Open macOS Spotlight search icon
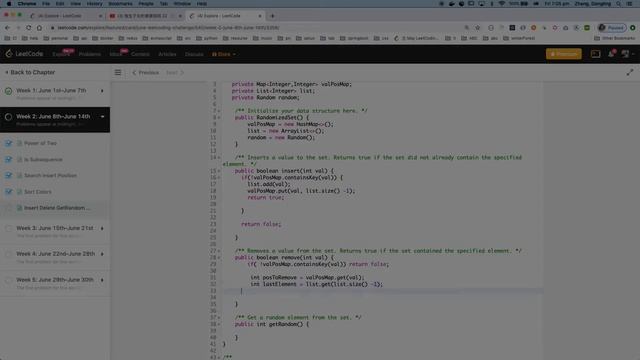The image size is (640, 360). pyautogui.click(x=619, y=4)
